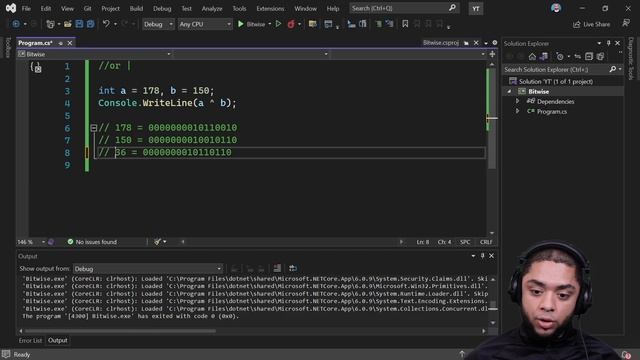
Task: Open the Toolbox side tab
Action: 8,48
